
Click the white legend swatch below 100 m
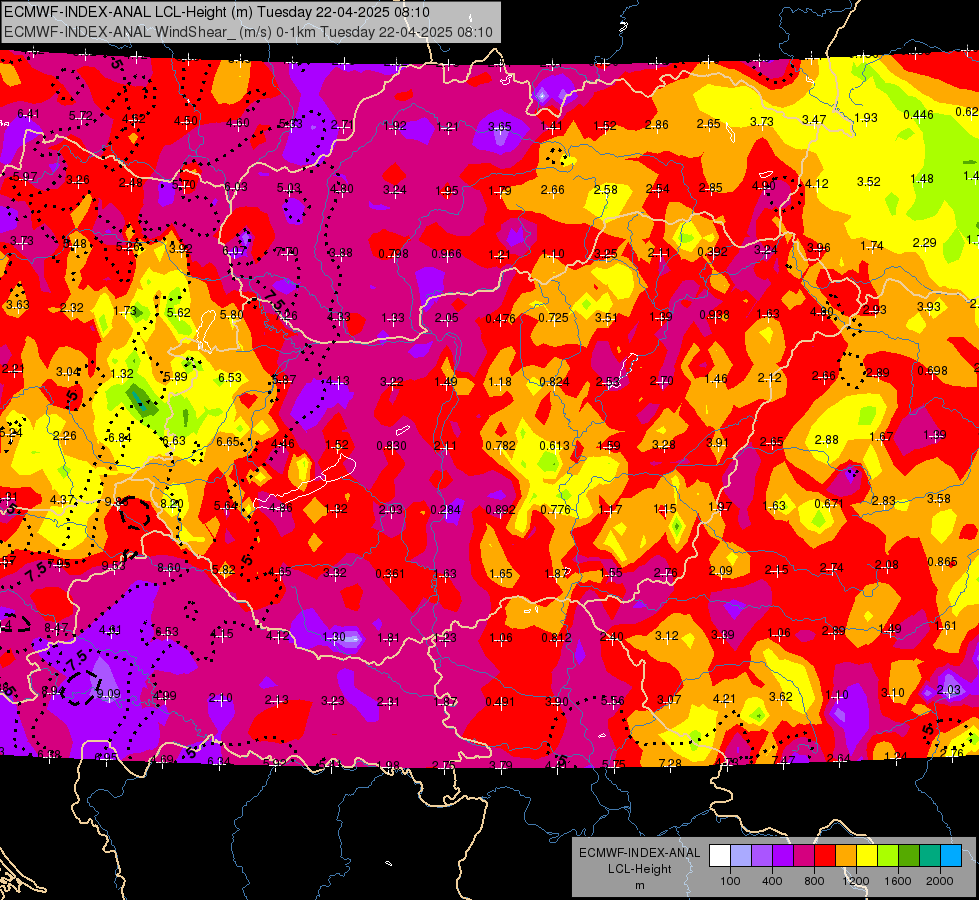[x=720, y=856]
